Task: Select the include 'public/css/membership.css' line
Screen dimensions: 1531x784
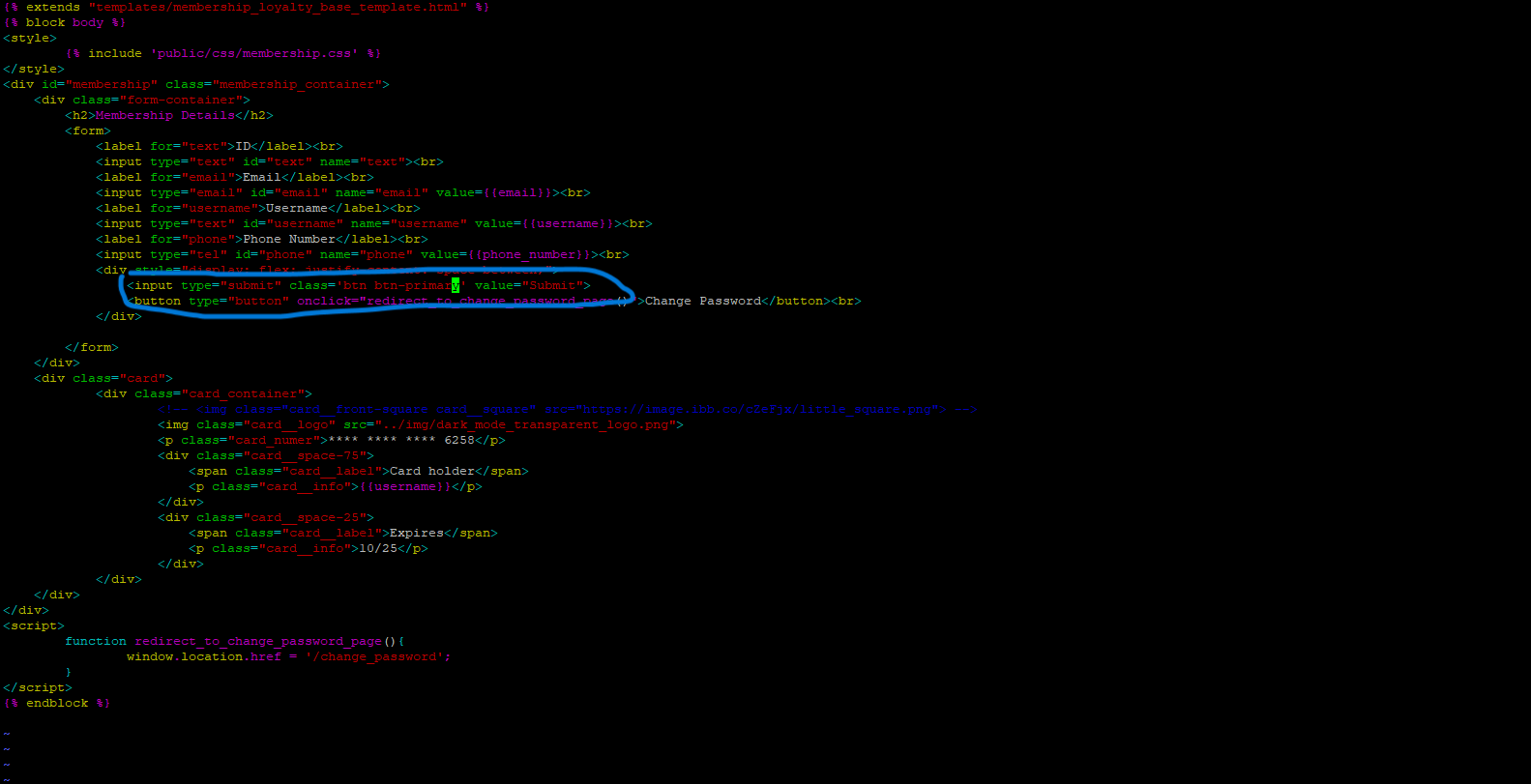Action: (223, 53)
